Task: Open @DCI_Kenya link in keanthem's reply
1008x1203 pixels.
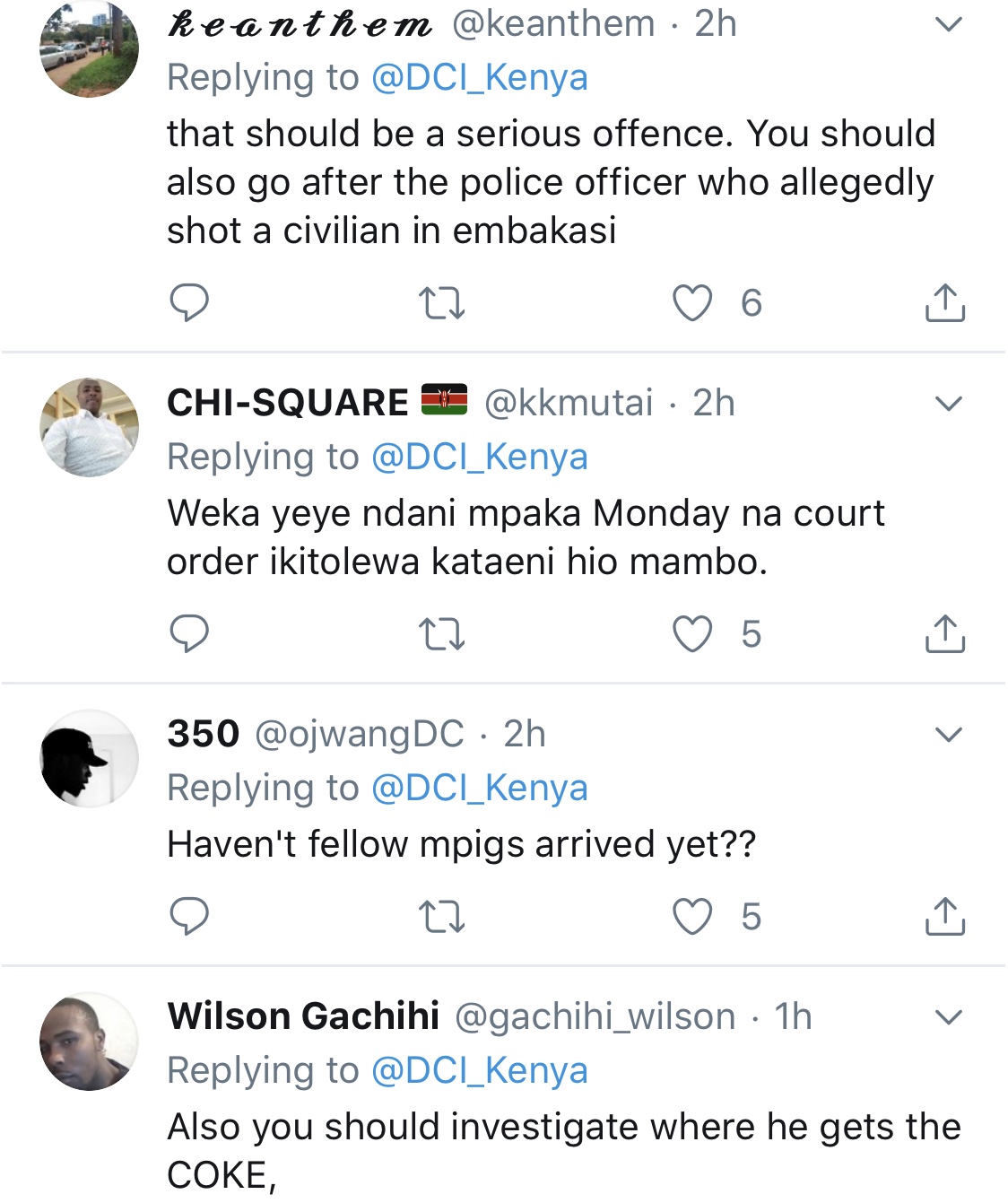Action: click(x=480, y=77)
